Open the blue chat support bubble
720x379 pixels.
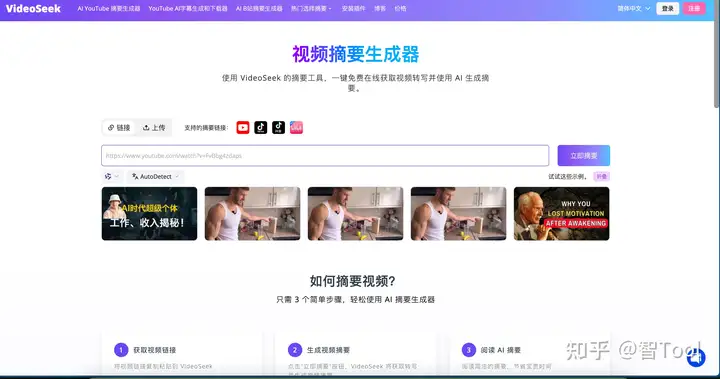(696, 357)
